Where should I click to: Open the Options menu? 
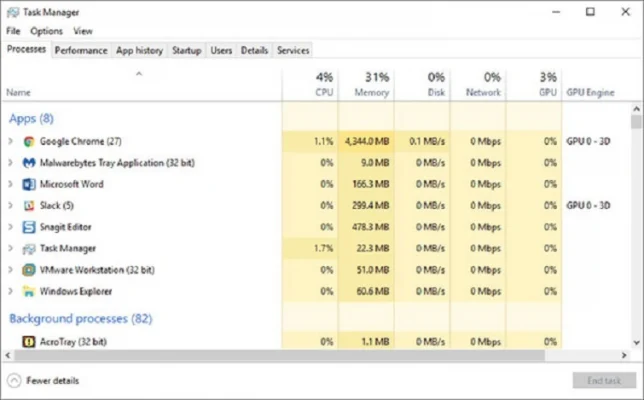(x=46, y=31)
